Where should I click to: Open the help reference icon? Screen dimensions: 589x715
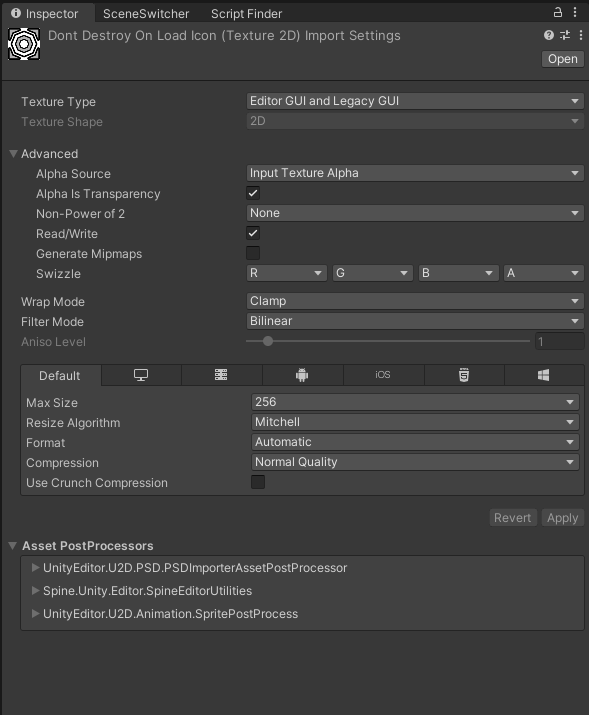pos(549,35)
